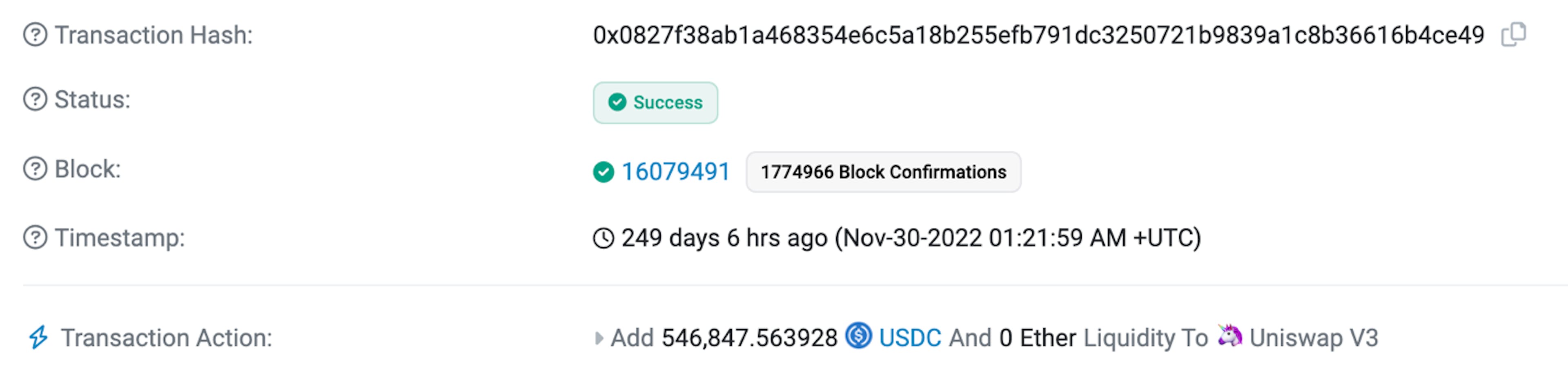Image resolution: width=1568 pixels, height=377 pixels.
Task: Open block 16079491 link
Action: [x=675, y=171]
